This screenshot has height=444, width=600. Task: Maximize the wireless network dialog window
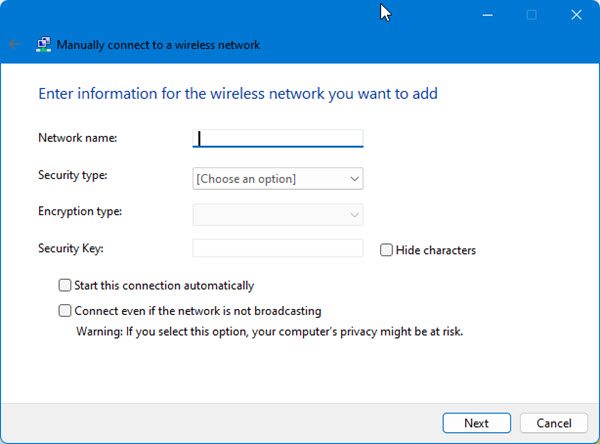(x=531, y=15)
